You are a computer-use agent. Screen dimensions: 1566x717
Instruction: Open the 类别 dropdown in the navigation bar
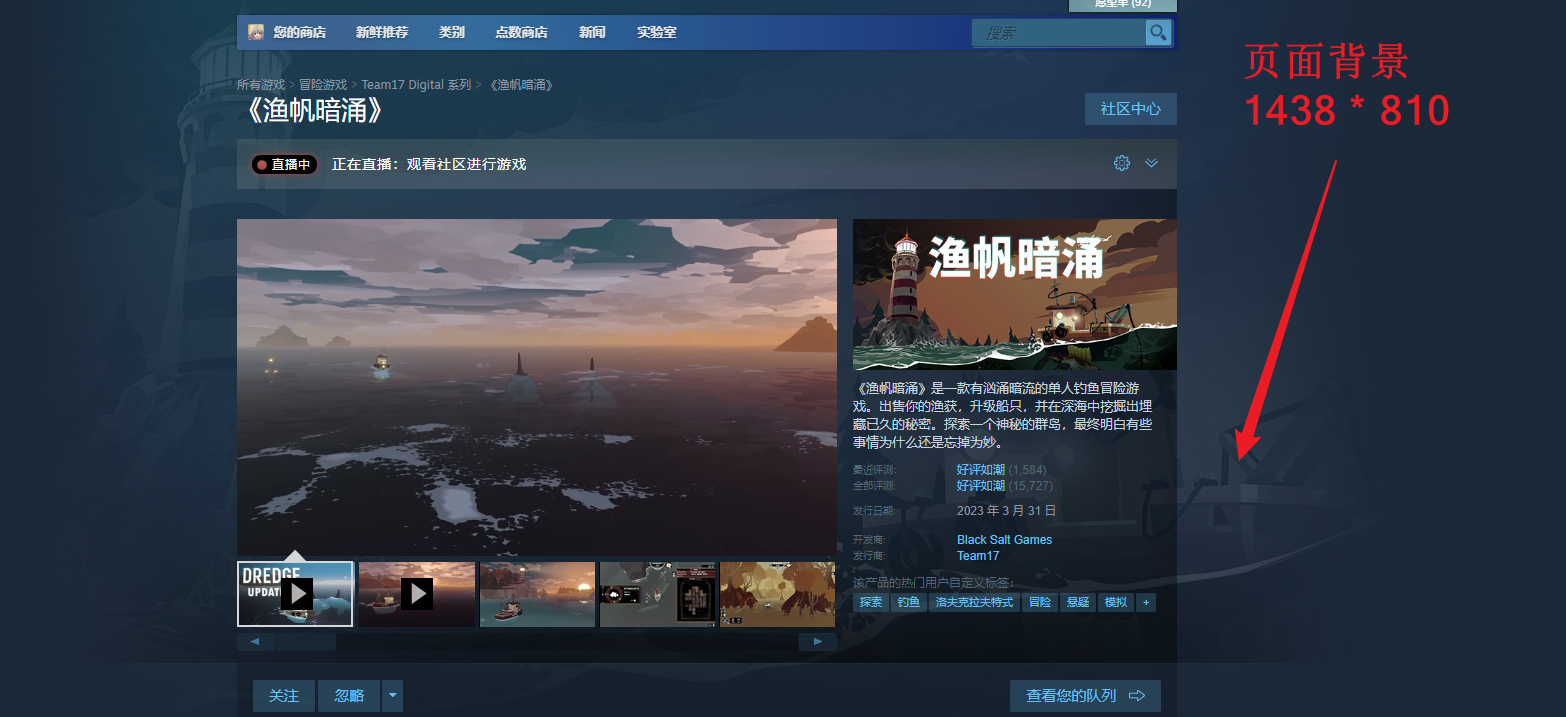coord(452,31)
